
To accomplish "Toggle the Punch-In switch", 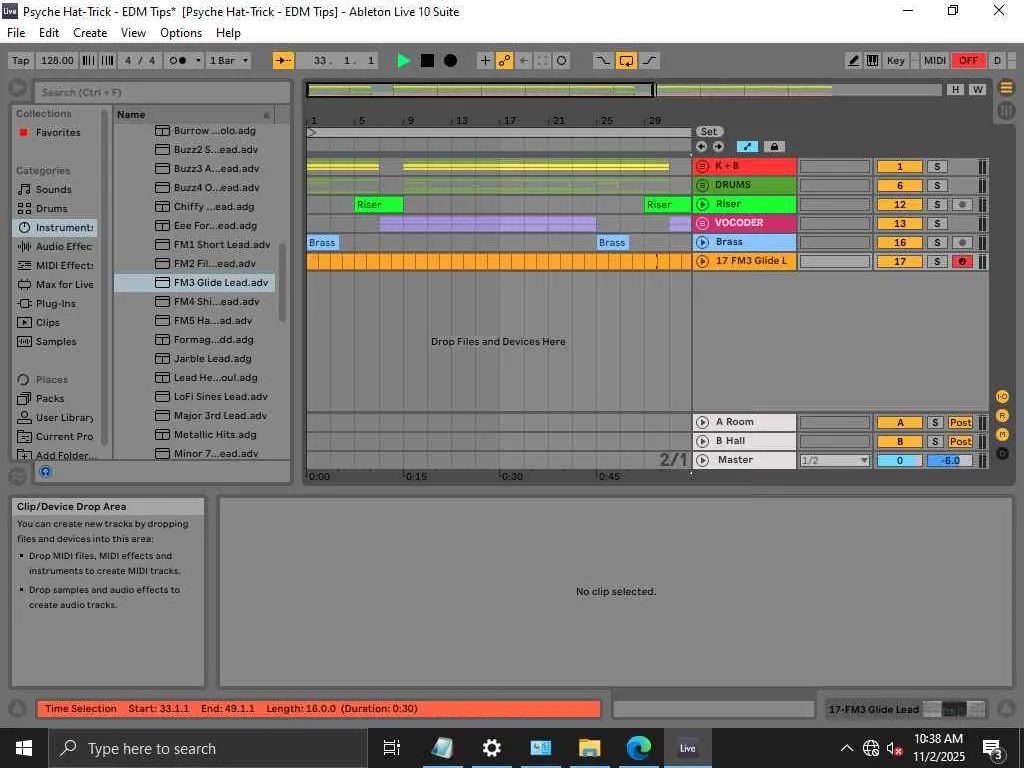I will tap(603, 61).
